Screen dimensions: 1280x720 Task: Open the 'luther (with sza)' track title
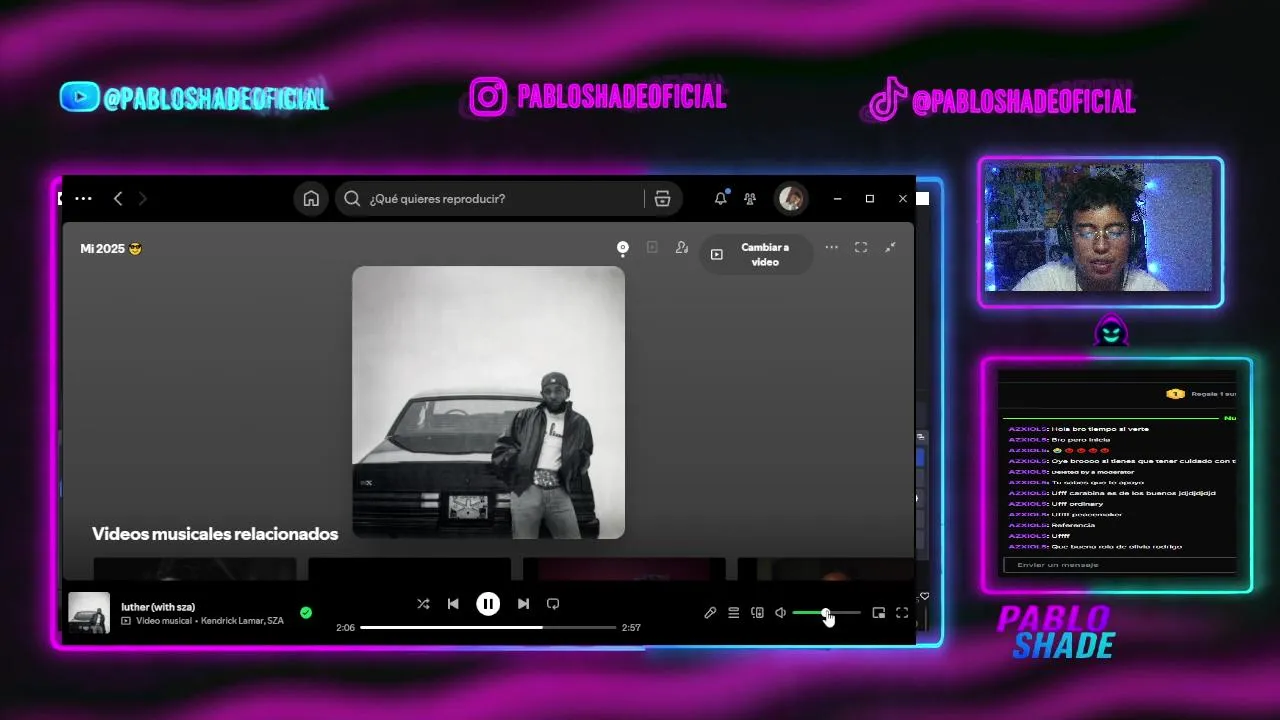click(x=158, y=607)
